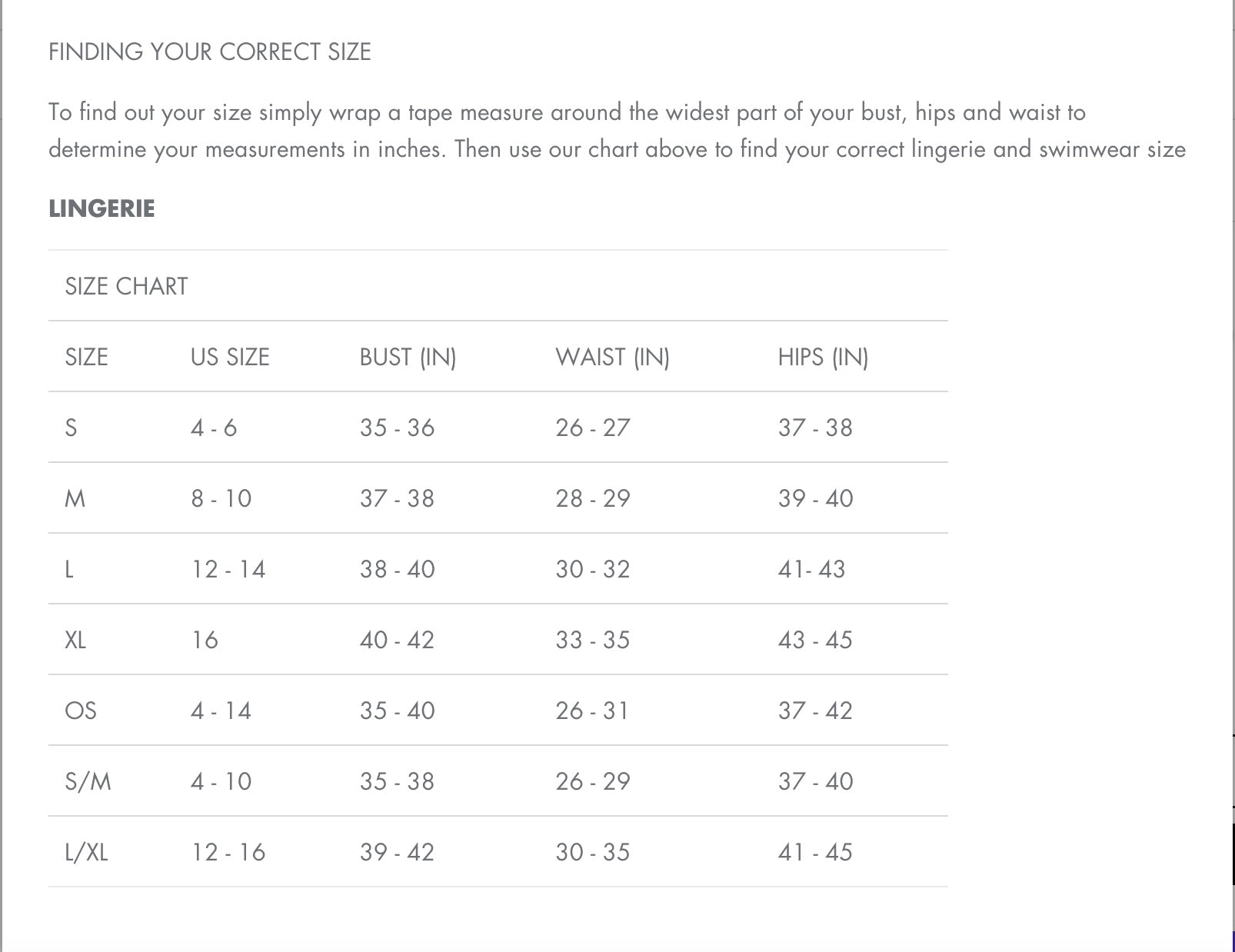Select the S size row label
The image size is (1235, 952).
point(71,428)
